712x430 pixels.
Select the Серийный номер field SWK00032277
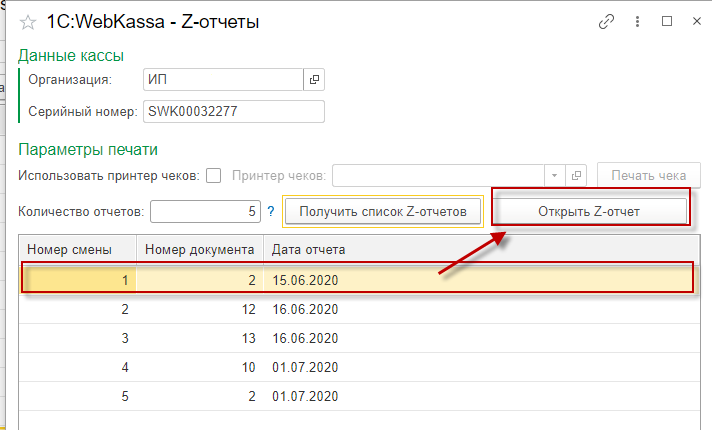pyautogui.click(x=234, y=112)
